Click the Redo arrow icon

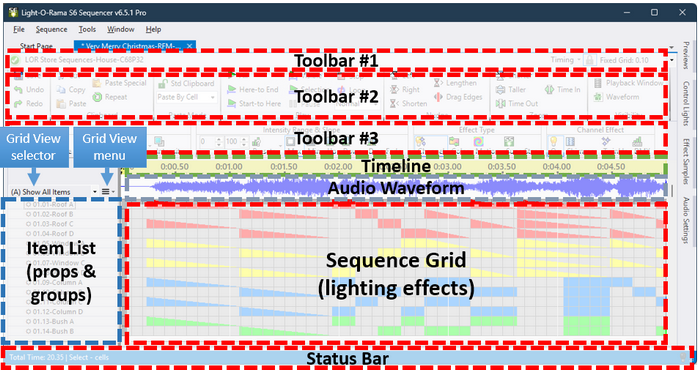(18, 104)
